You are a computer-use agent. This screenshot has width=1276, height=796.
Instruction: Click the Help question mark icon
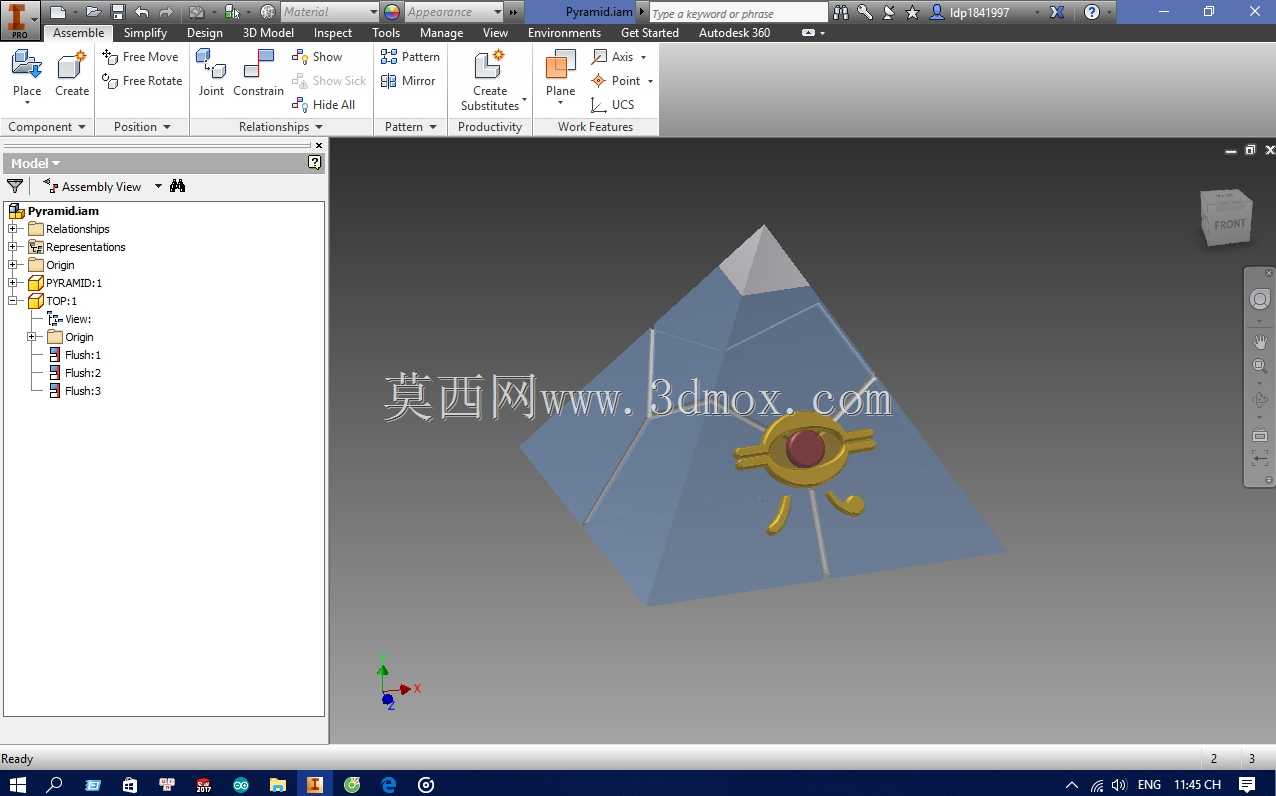(x=1092, y=12)
